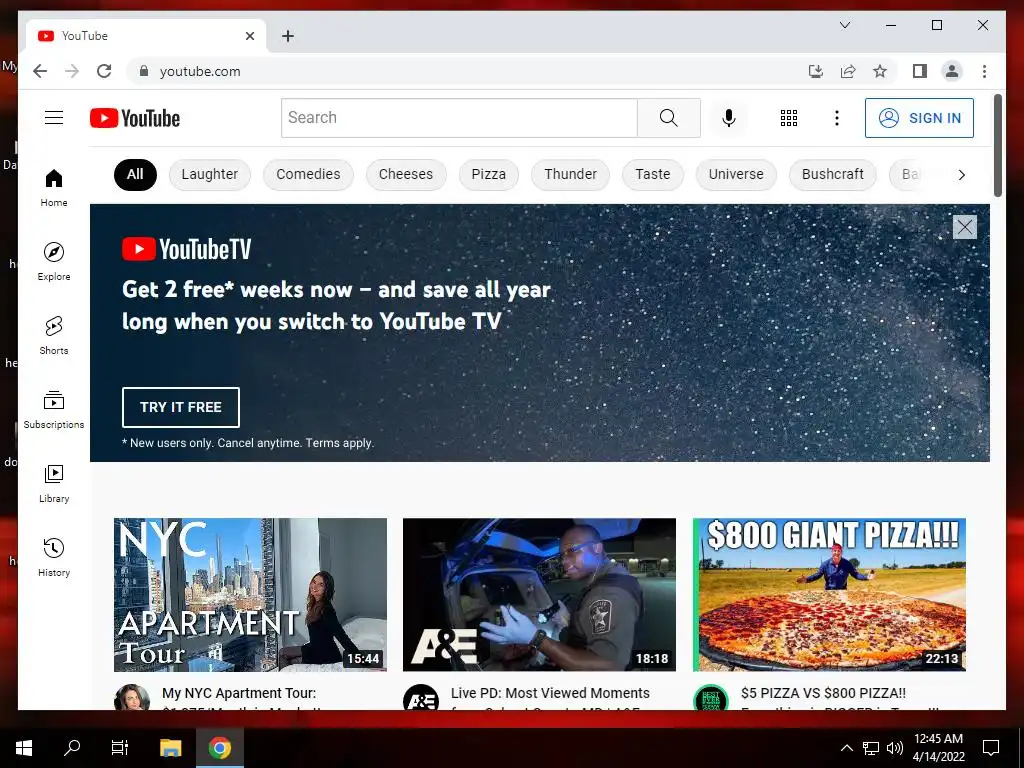The image size is (1024, 768).
Task: Select the Cheeses chip
Action: [x=406, y=174]
